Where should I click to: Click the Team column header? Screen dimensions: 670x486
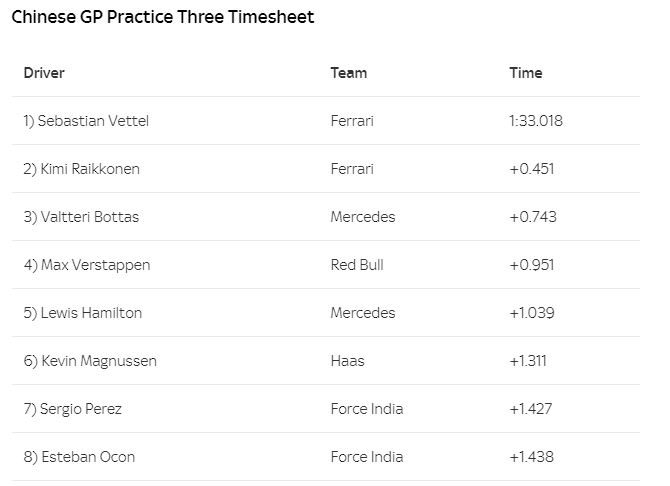pyautogui.click(x=348, y=73)
